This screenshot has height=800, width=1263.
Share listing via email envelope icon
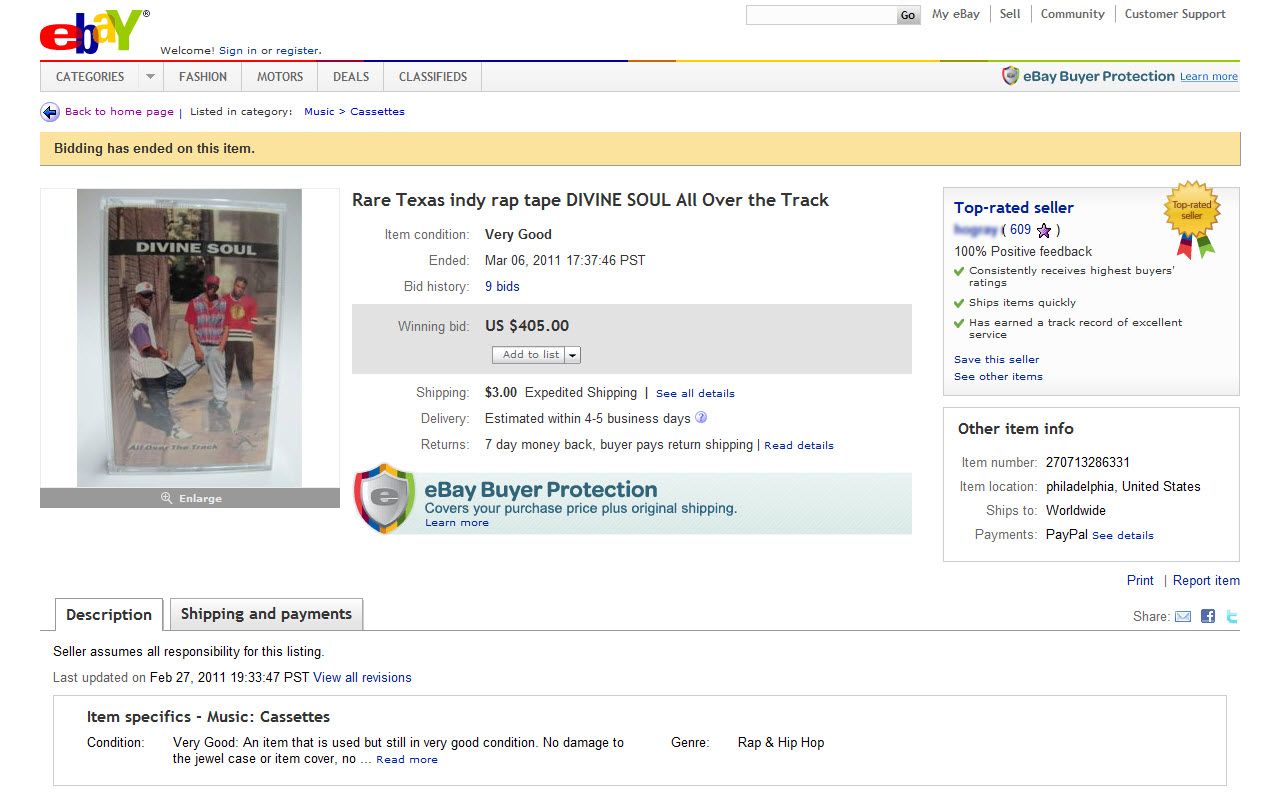tap(1183, 616)
